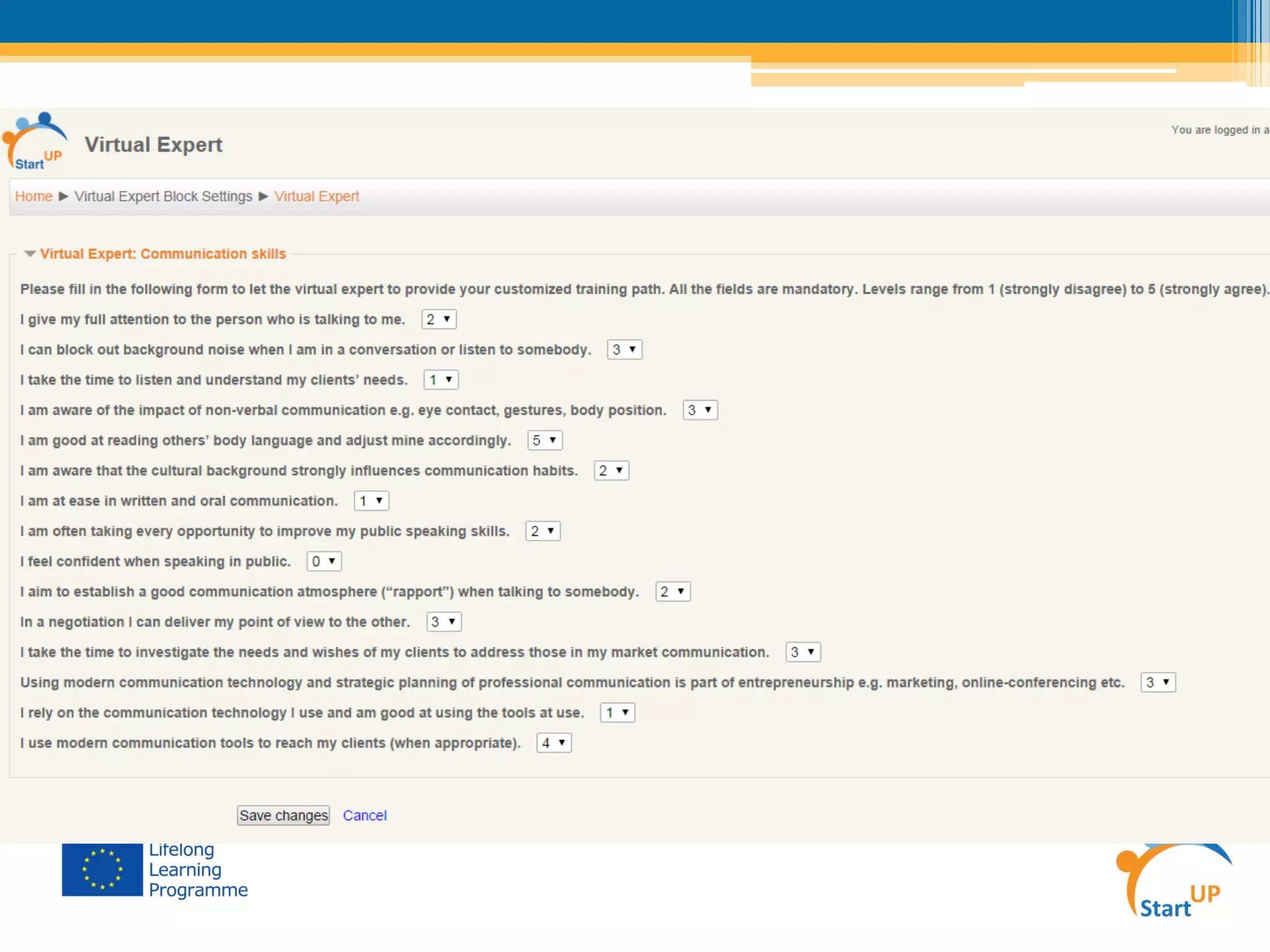1270x952 pixels.
Task: Set the confident speaking in public rating
Action: tap(324, 562)
